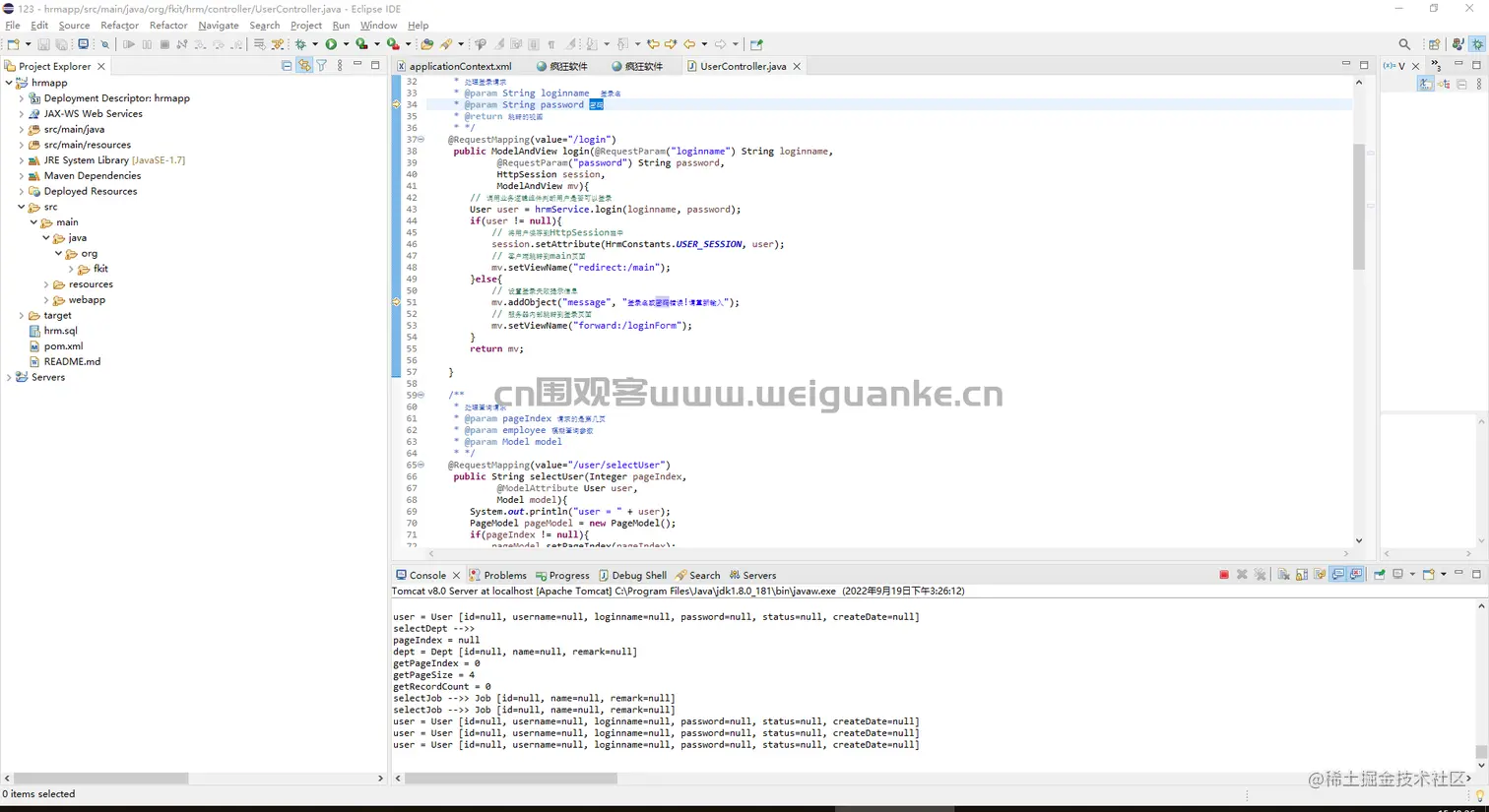Click the console horizontal scrollbar thumb
1489x812 pixels.
511,779
